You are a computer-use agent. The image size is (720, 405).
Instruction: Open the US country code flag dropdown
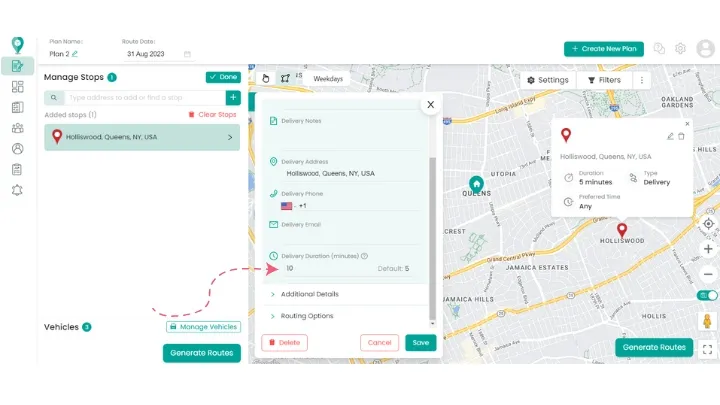click(x=287, y=206)
